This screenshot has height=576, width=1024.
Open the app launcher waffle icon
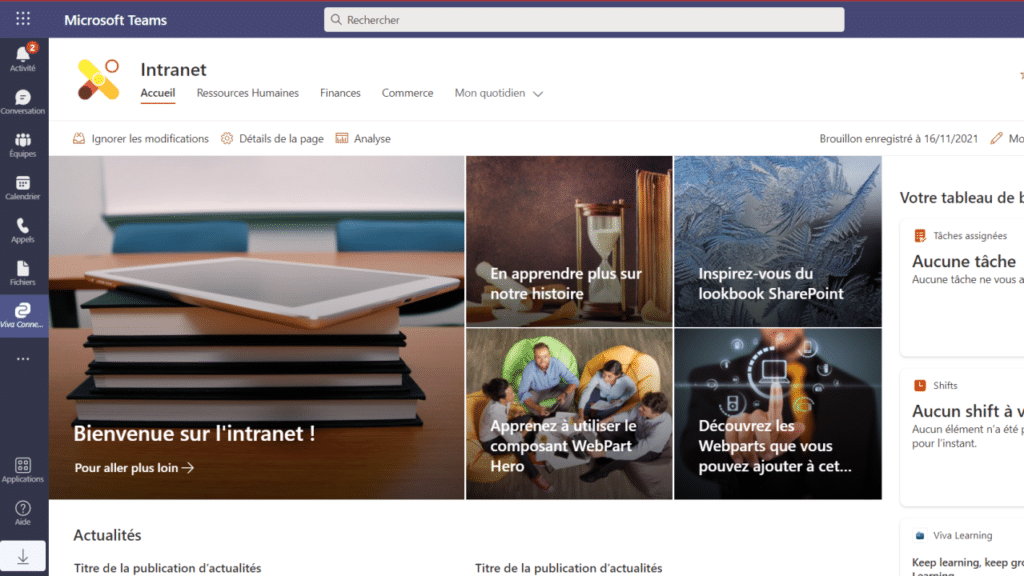click(x=23, y=19)
